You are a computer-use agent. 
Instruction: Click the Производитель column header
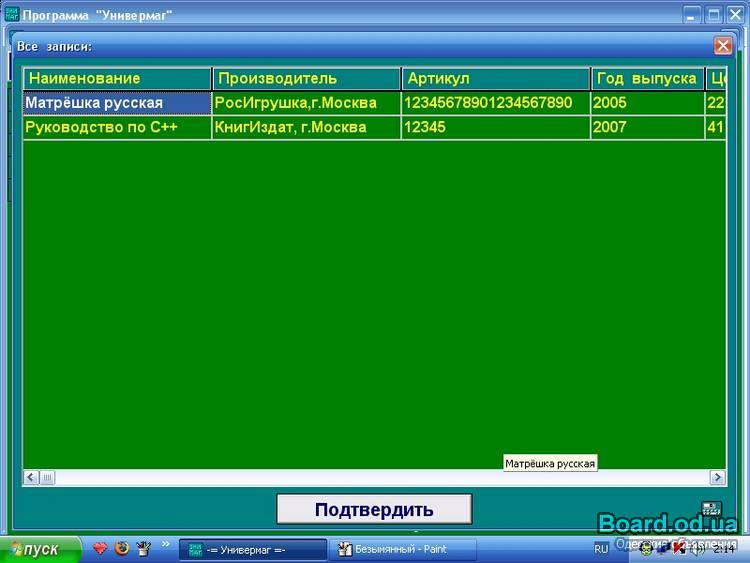pos(306,79)
